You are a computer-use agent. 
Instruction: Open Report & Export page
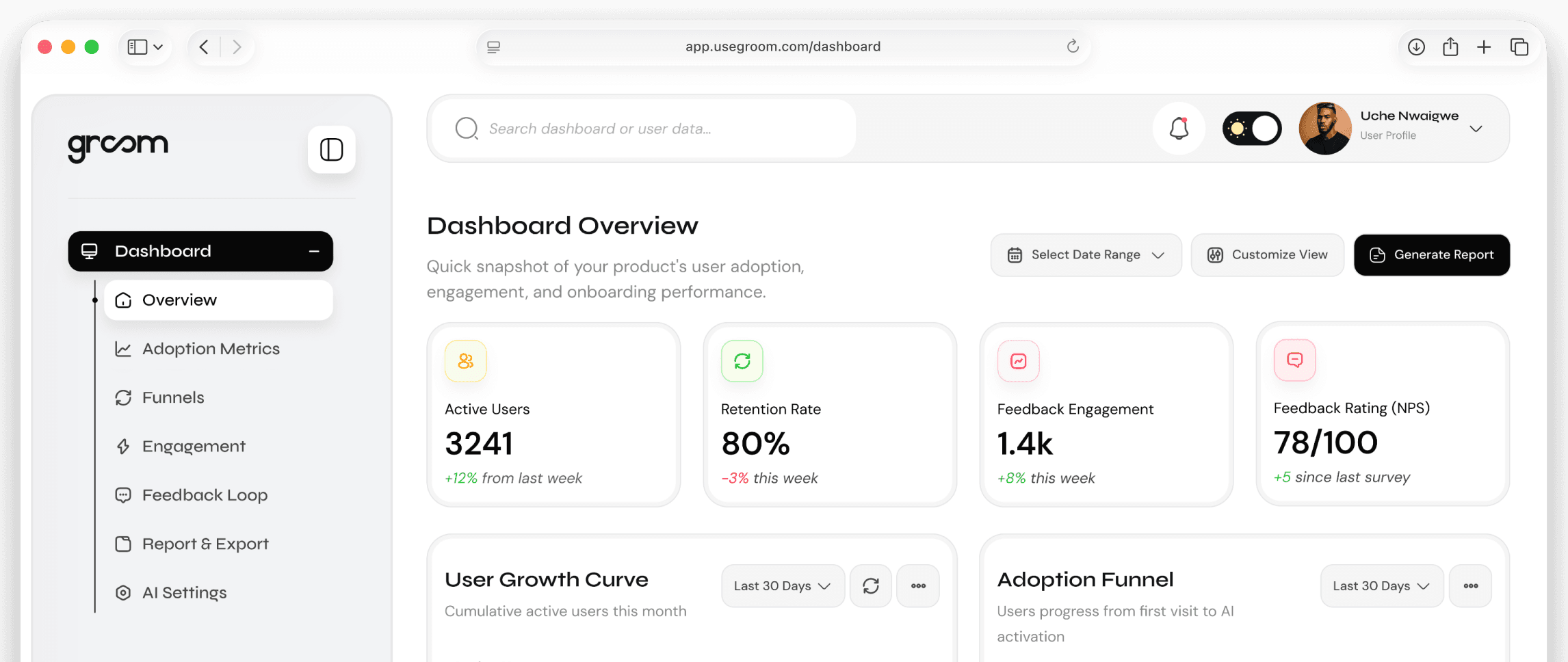click(192, 544)
